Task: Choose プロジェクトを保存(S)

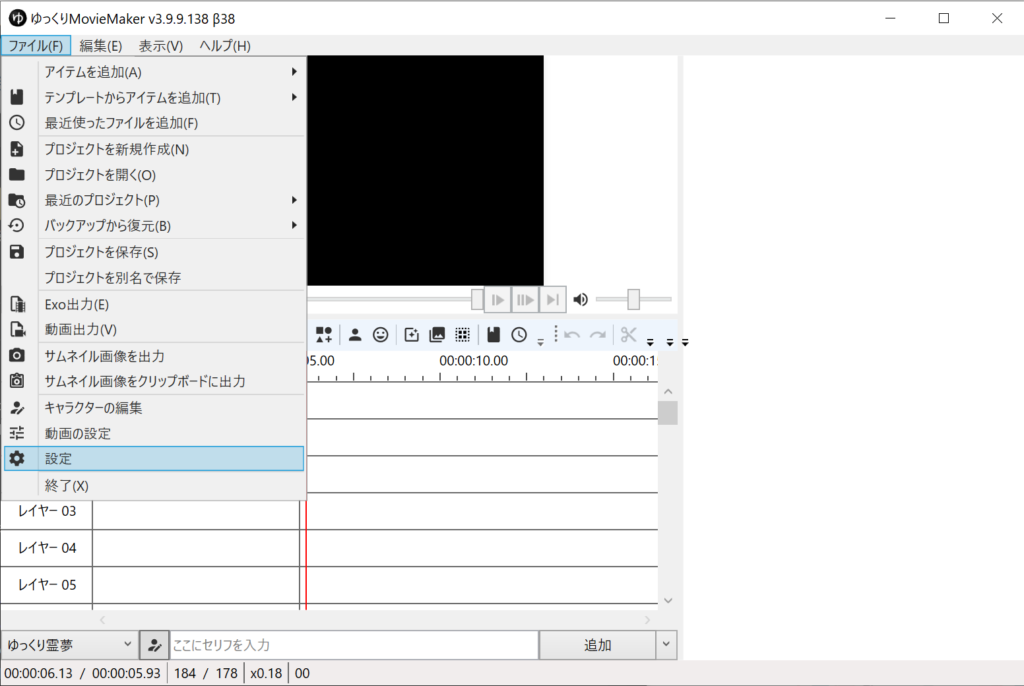Action: point(154,252)
